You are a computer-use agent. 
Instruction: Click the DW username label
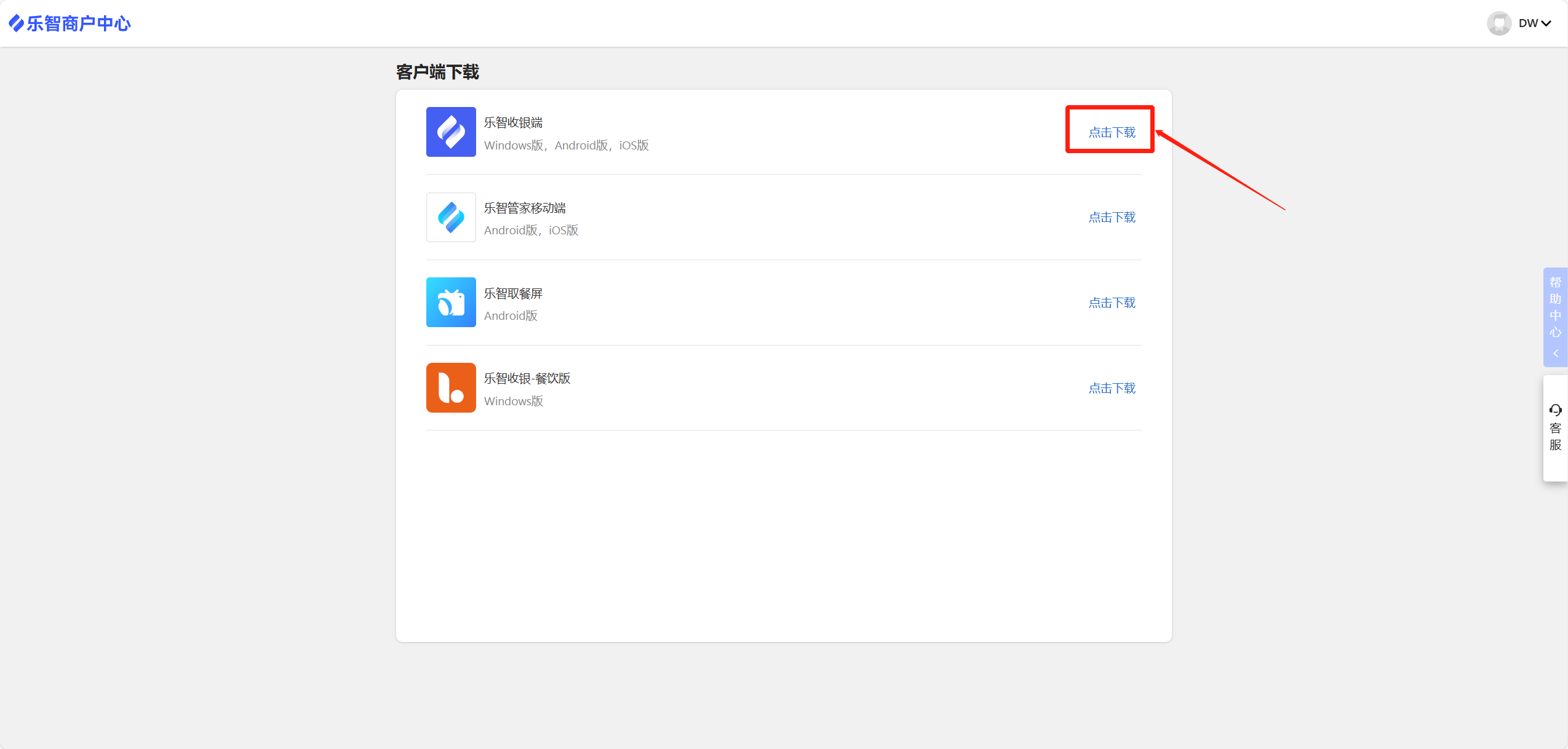(x=1528, y=23)
